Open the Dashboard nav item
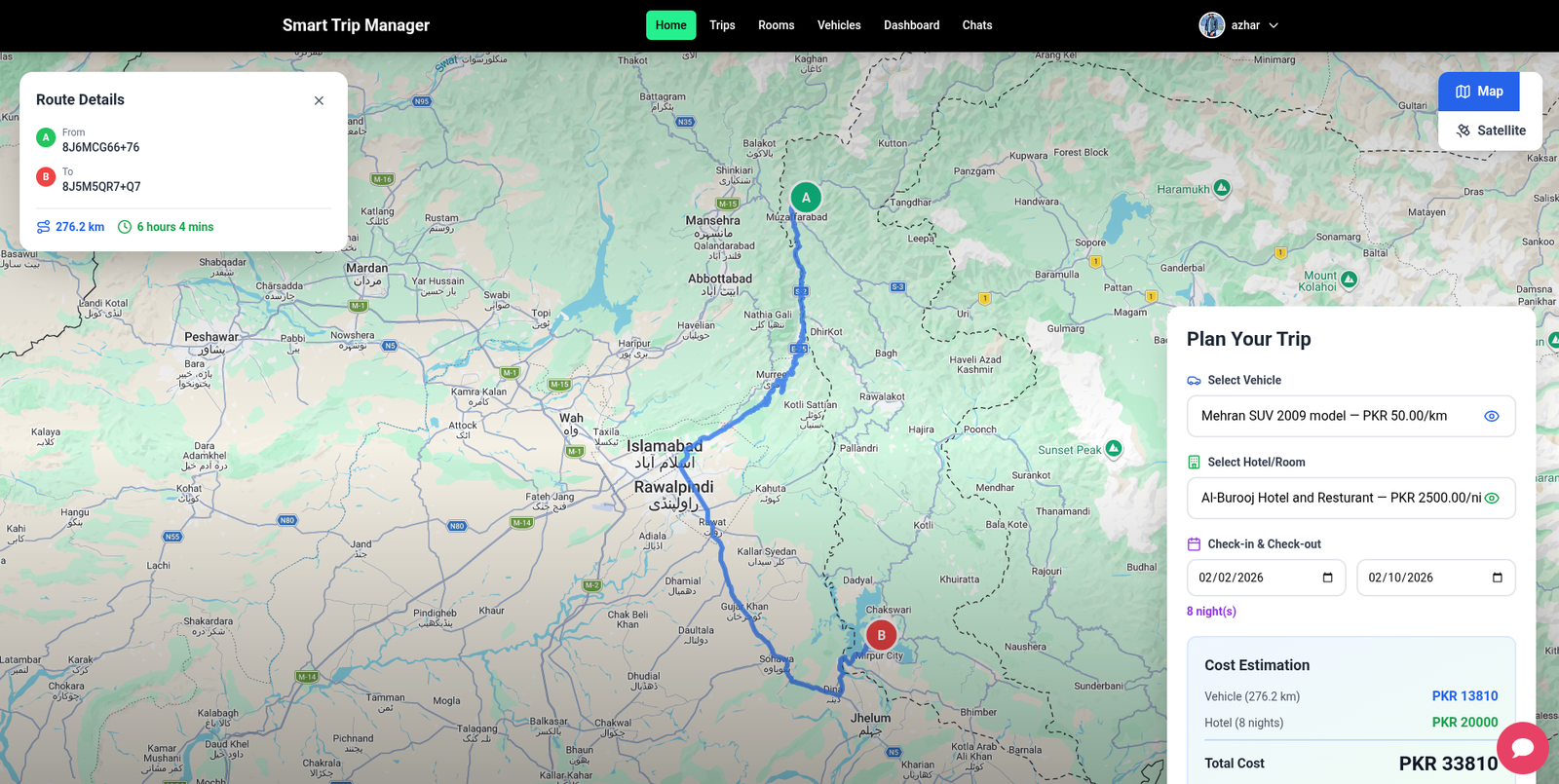This screenshot has height=784, width=1559. tap(911, 25)
